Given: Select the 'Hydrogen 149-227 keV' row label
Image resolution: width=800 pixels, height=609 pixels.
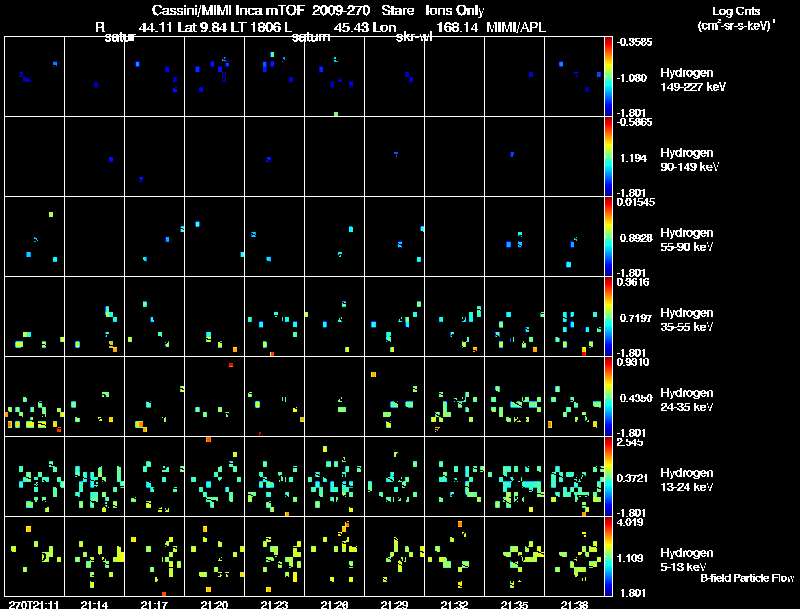Looking at the screenshot, I should click(x=693, y=80).
